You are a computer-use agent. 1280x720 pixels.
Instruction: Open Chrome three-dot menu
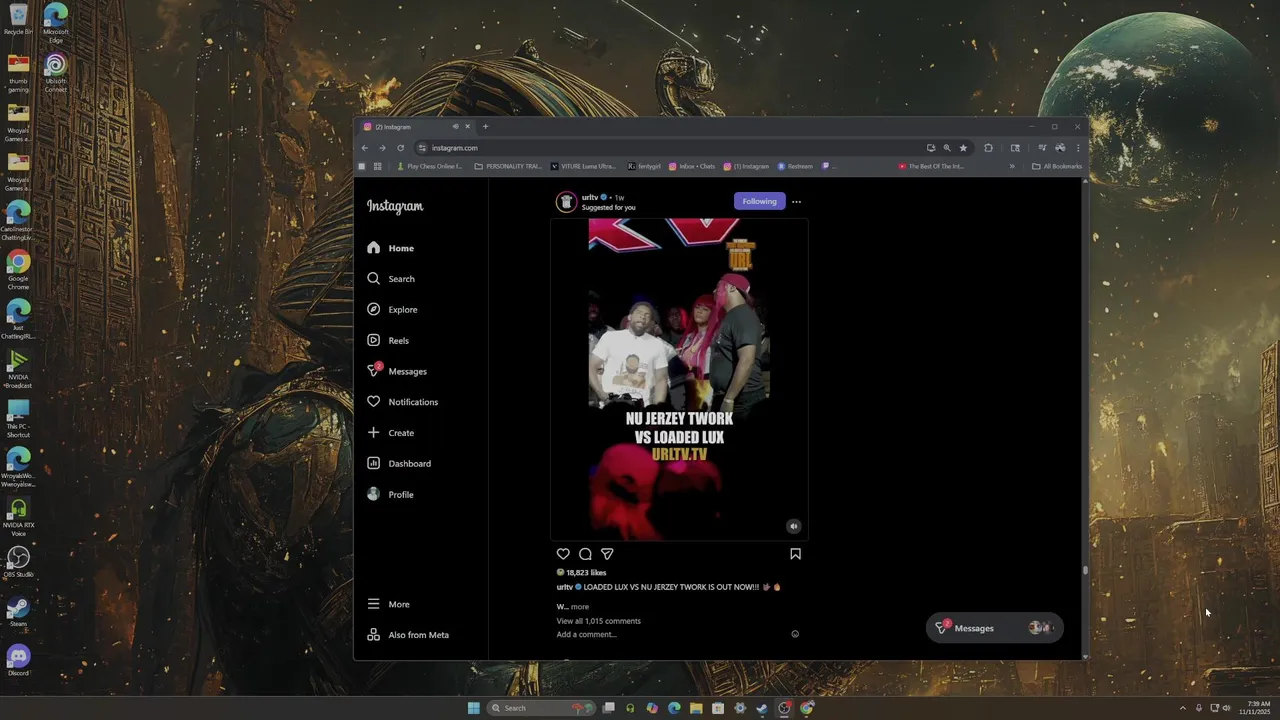click(1077, 148)
